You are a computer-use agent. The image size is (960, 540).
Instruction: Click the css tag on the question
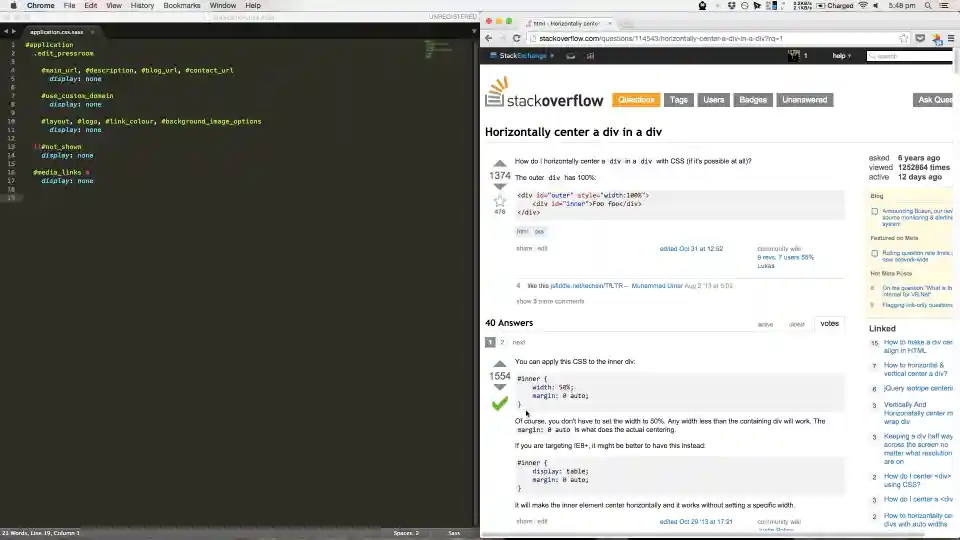539,231
